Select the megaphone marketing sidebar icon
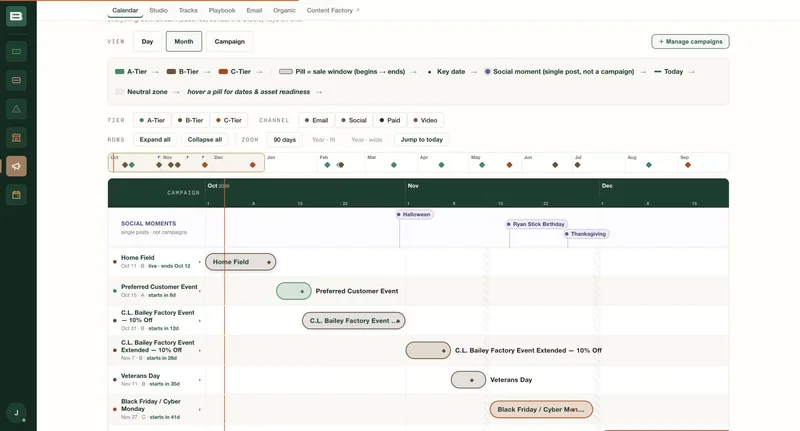 [x=16, y=166]
